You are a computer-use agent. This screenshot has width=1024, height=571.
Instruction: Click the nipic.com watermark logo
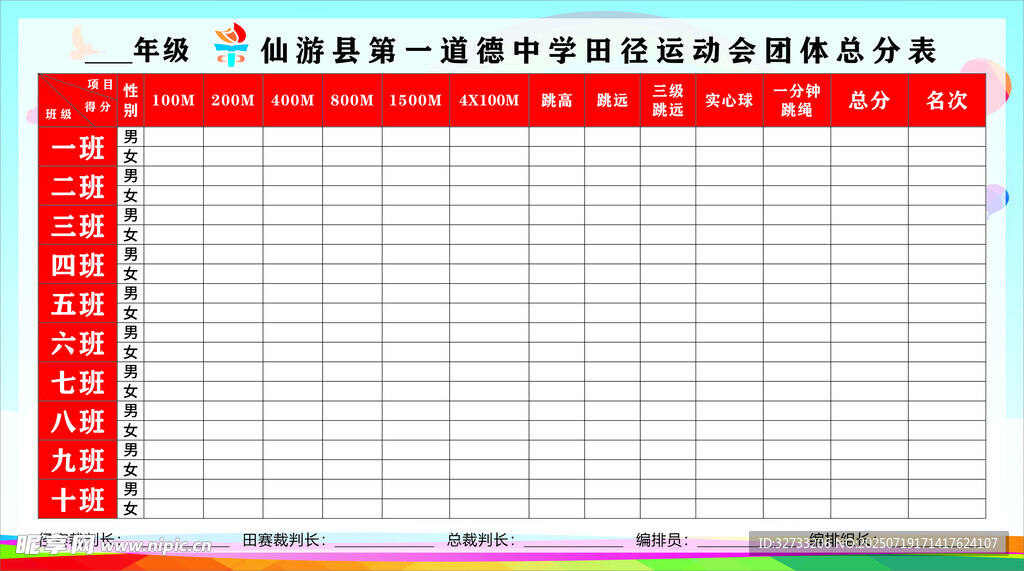(x=108, y=545)
